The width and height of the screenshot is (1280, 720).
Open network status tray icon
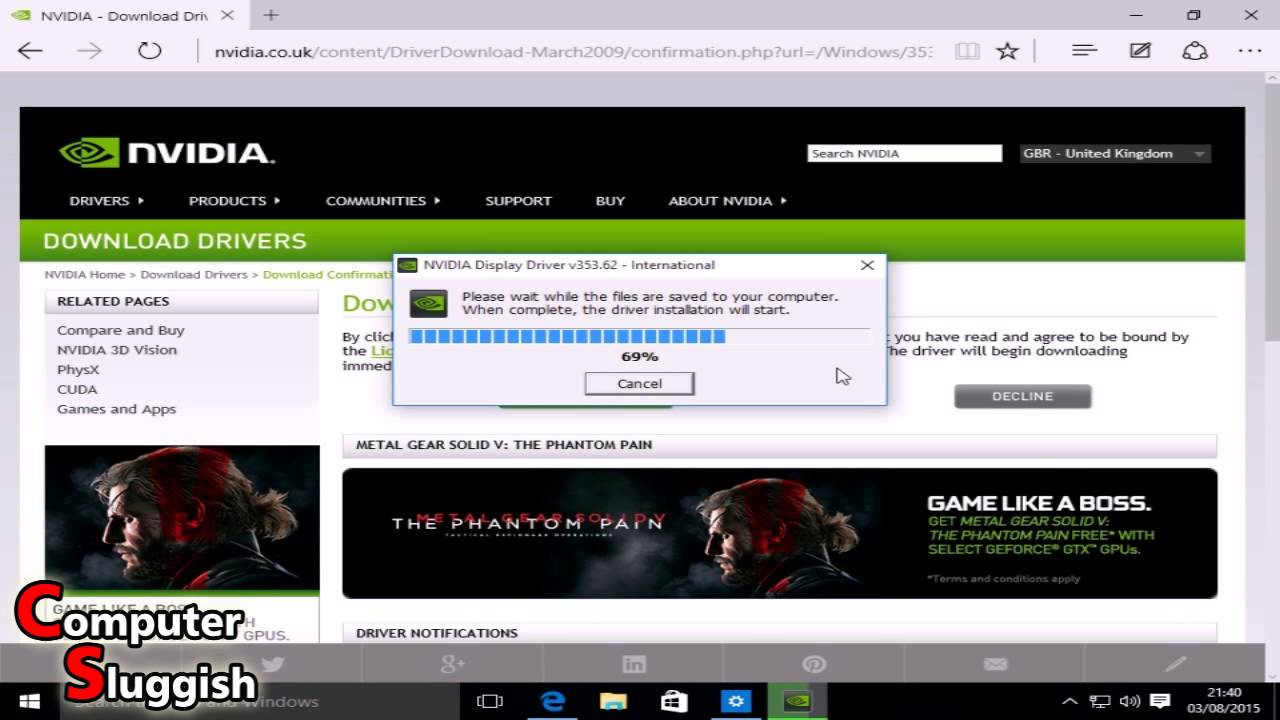pos(1100,702)
